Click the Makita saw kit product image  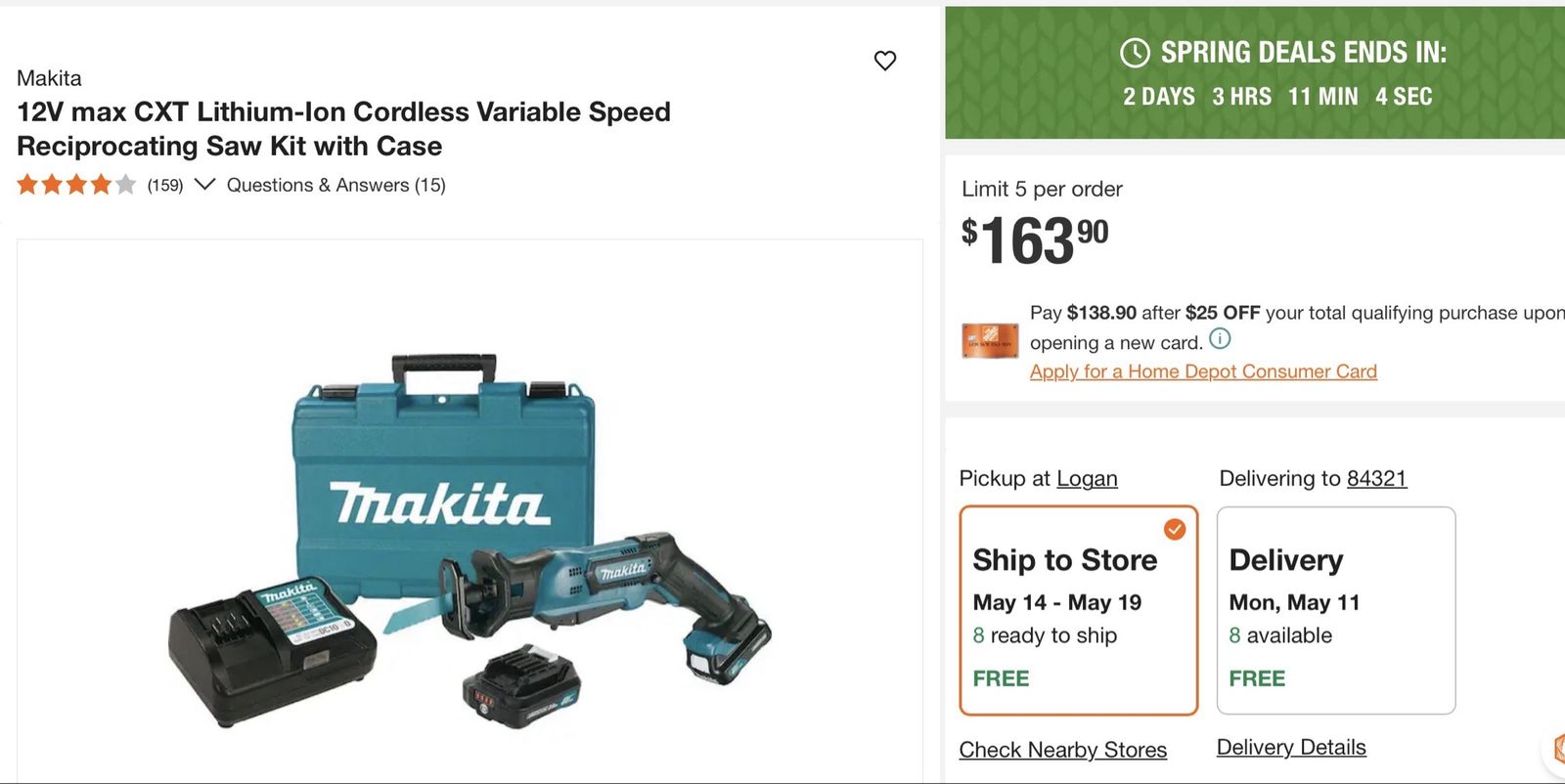pyautogui.click(x=469, y=541)
